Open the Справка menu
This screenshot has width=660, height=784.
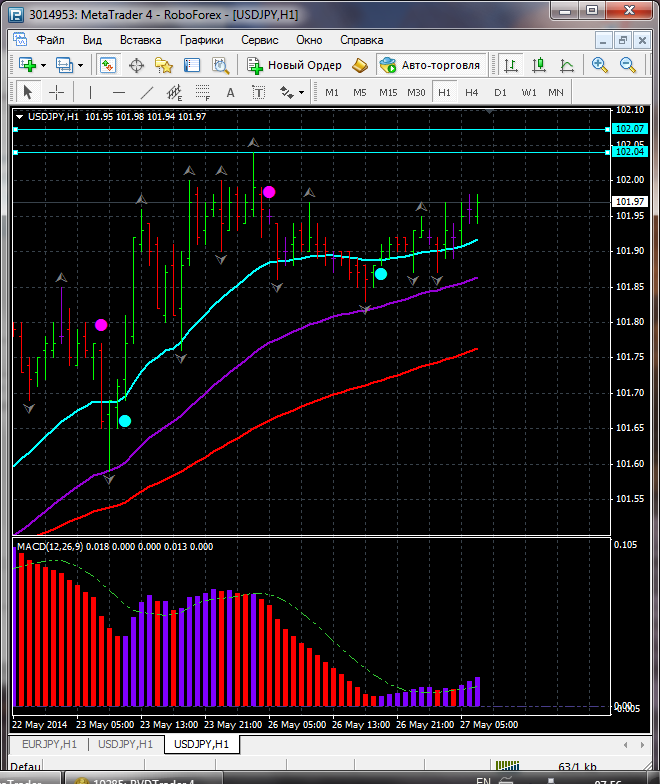click(362, 40)
